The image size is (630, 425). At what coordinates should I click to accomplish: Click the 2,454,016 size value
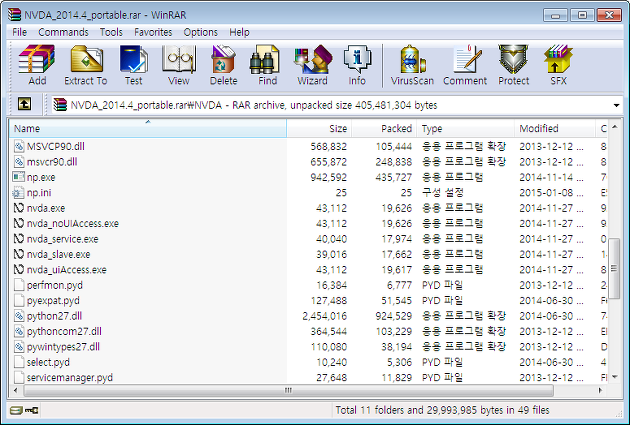click(324, 316)
